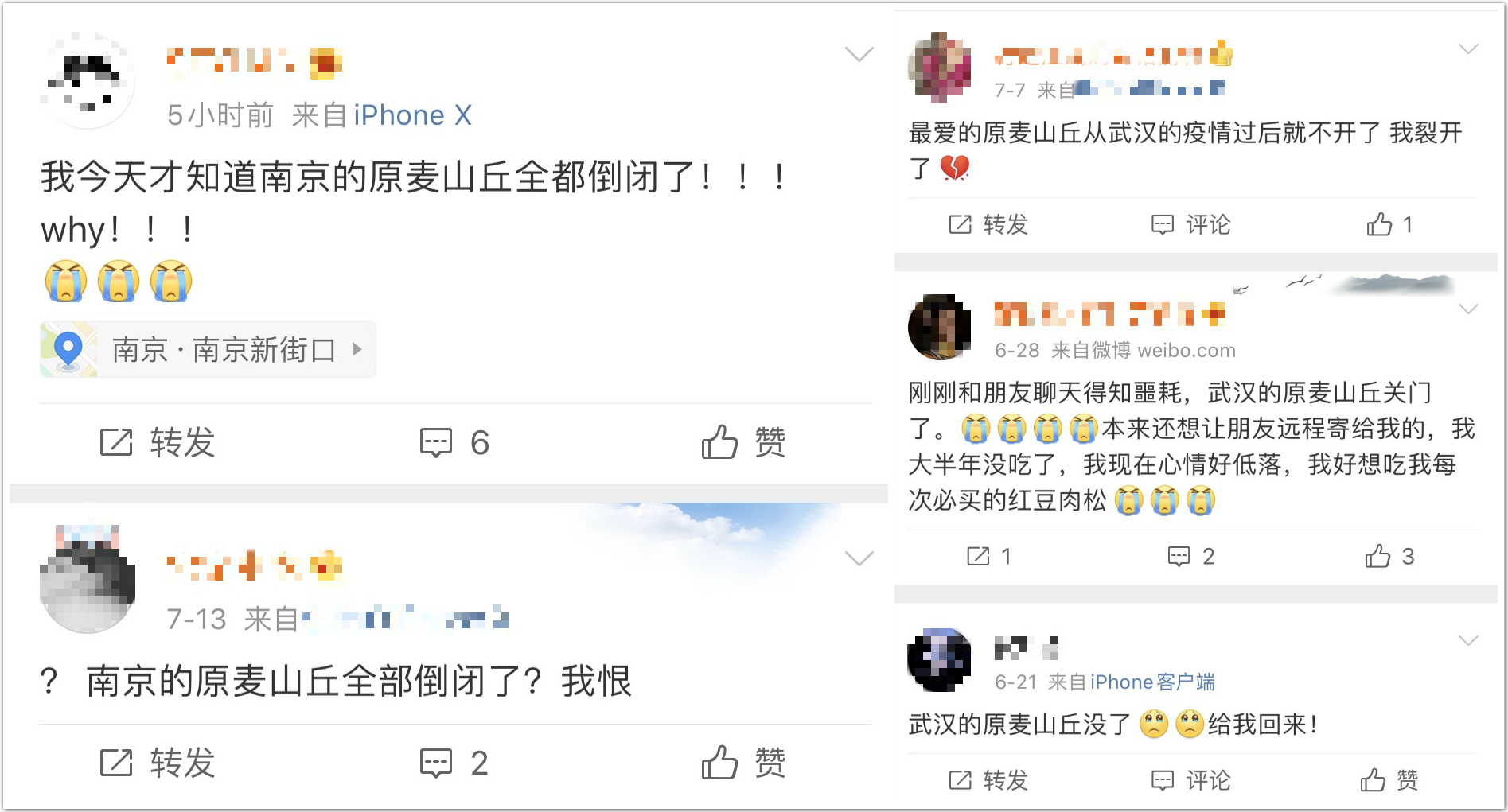
Task: Repost icon on the 6-28 post with 1 repost
Action: [978, 556]
